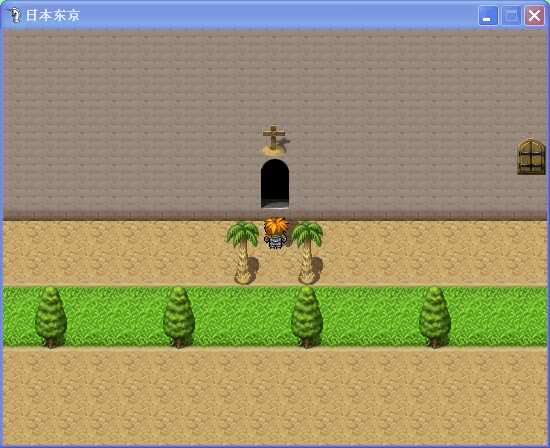Click the application icon in the title bar
This screenshot has height=448, width=550.
[x=14, y=15]
